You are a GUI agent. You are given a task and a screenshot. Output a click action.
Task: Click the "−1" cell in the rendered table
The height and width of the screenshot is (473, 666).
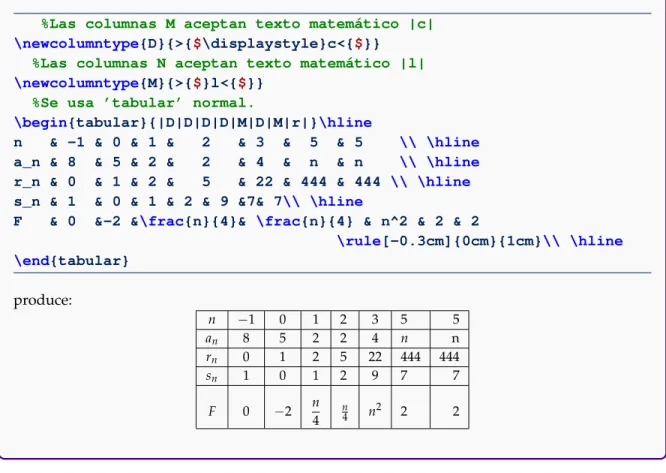pyautogui.click(x=246, y=319)
